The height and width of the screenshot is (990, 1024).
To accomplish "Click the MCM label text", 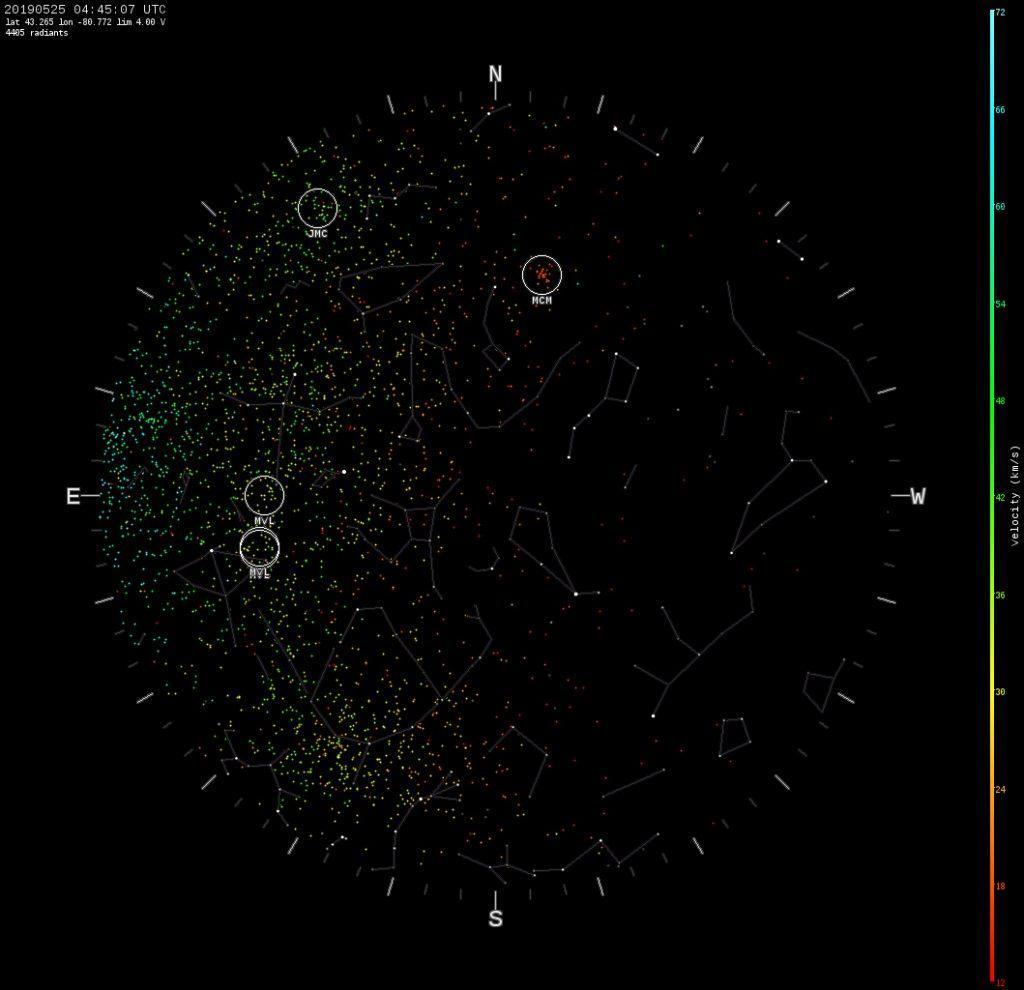I will coord(541,300).
